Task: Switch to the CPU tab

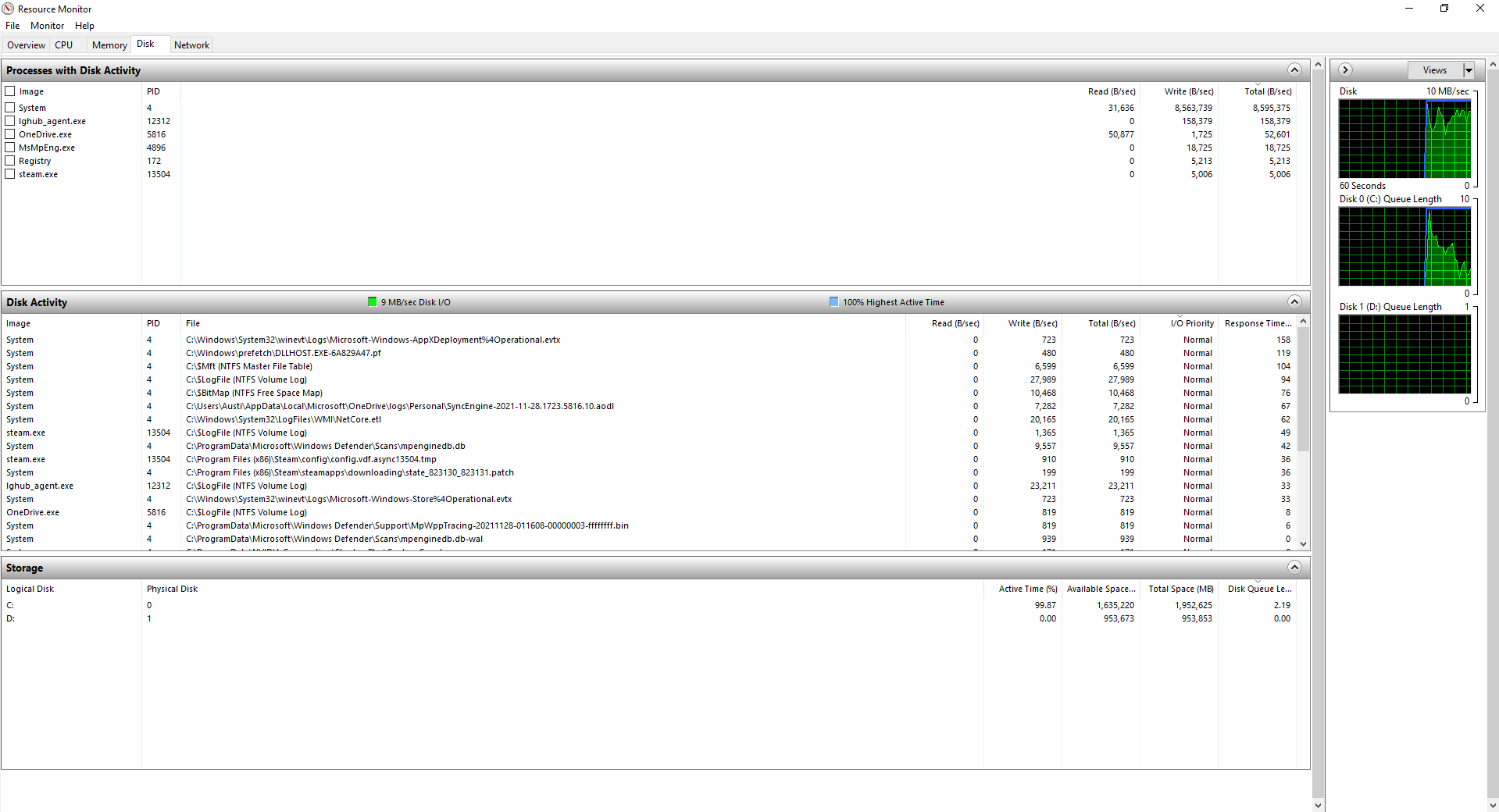Action: tap(64, 45)
